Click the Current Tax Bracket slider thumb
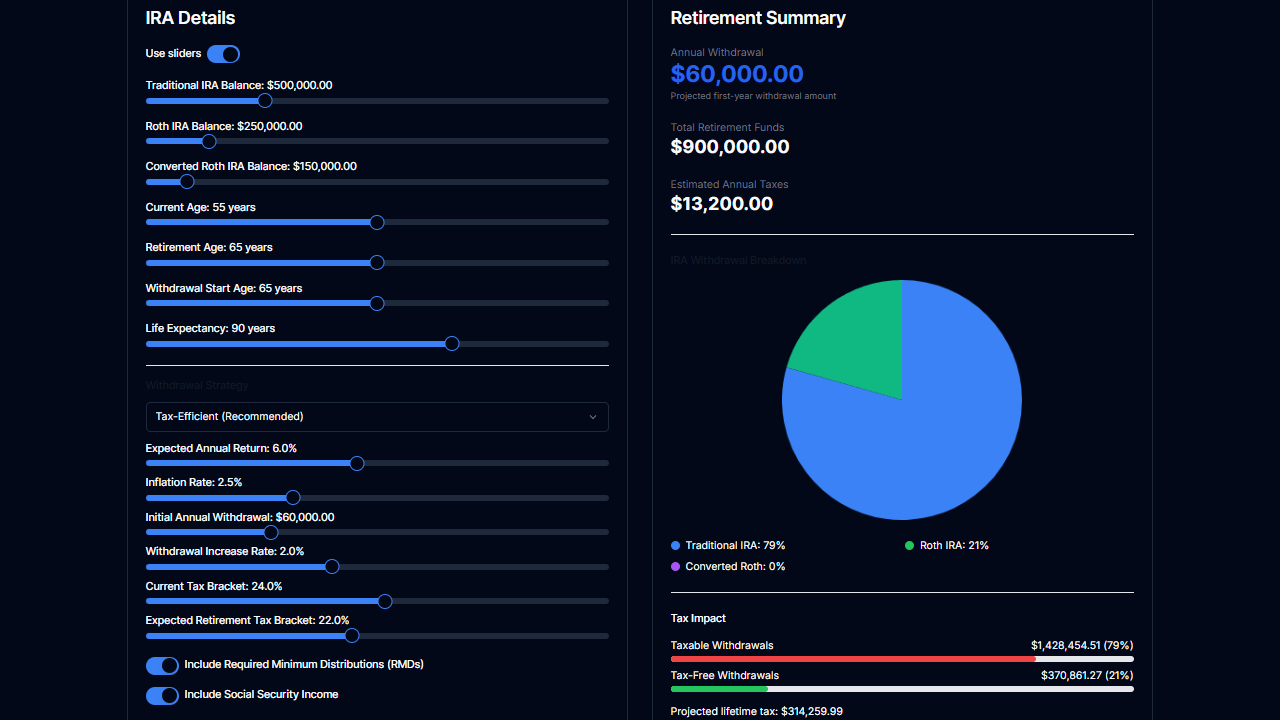 [384, 601]
